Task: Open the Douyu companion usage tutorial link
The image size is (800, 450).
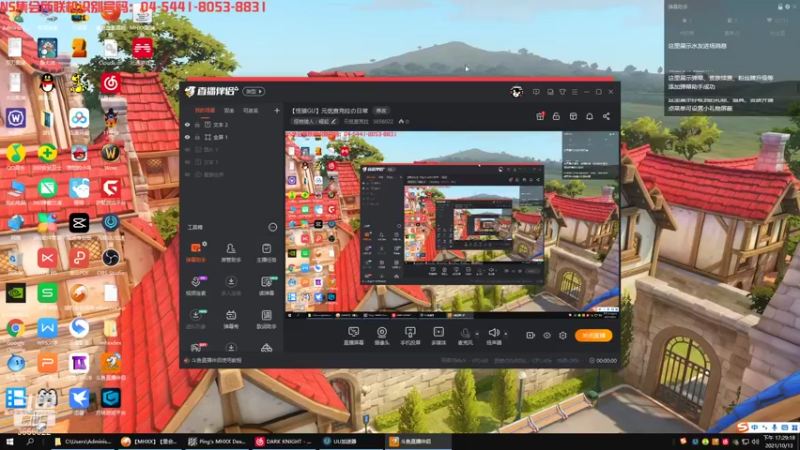Action: click(213, 360)
